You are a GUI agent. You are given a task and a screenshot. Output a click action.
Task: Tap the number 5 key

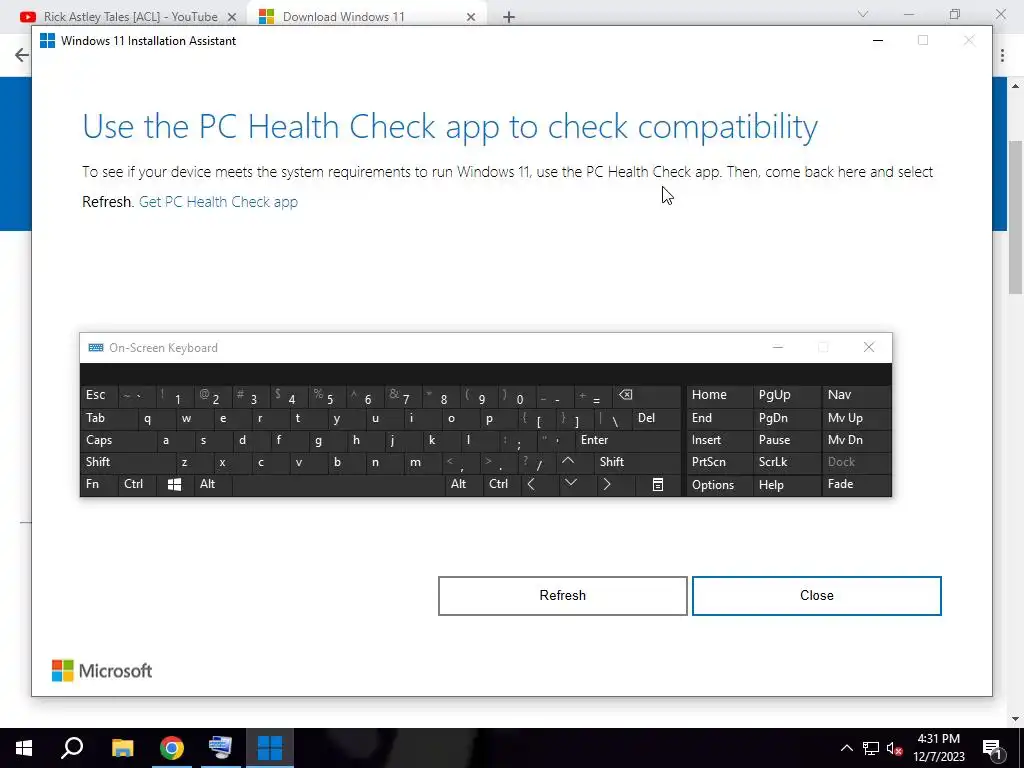click(327, 395)
